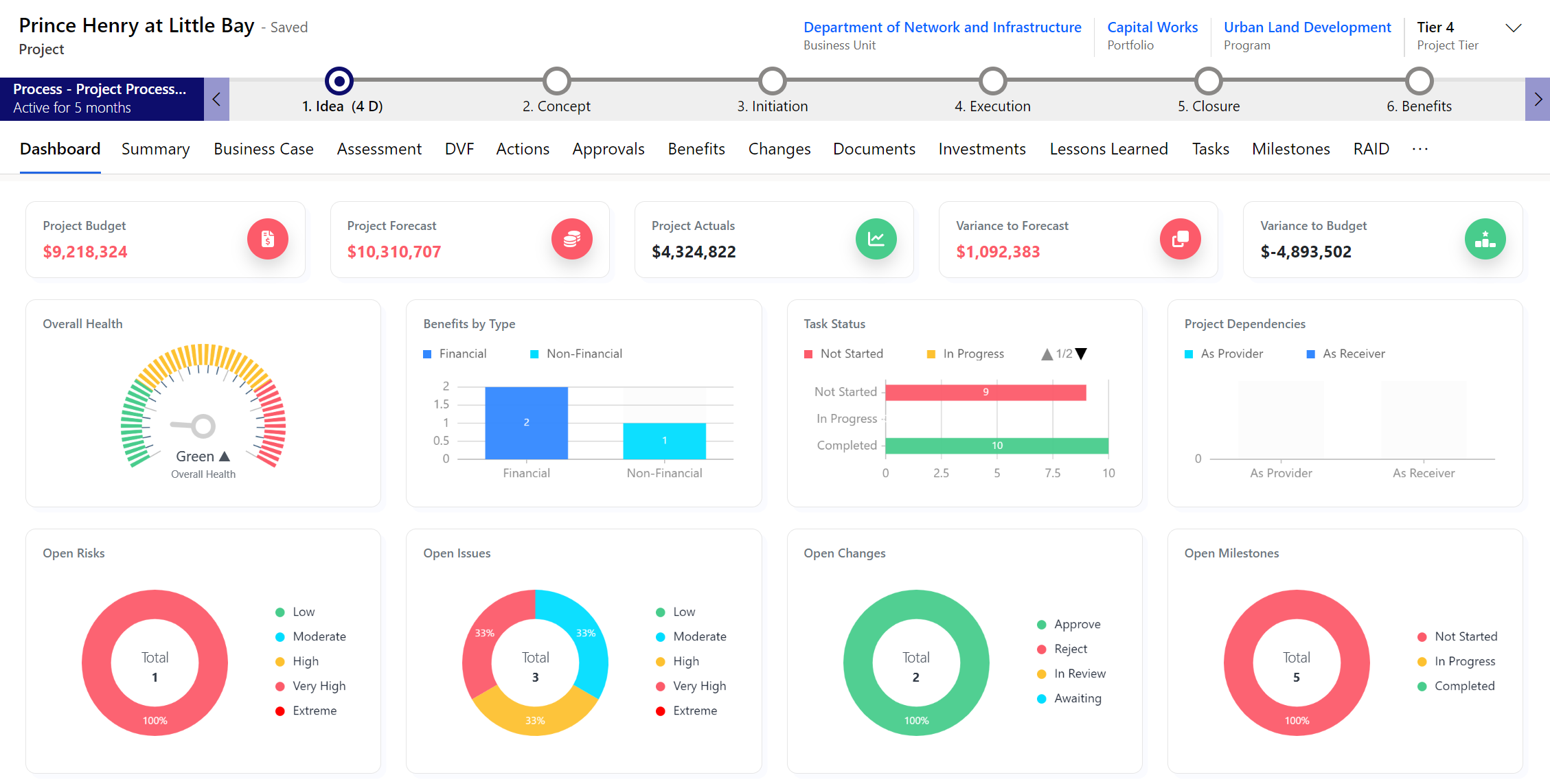Open the Investments tab

[982, 149]
